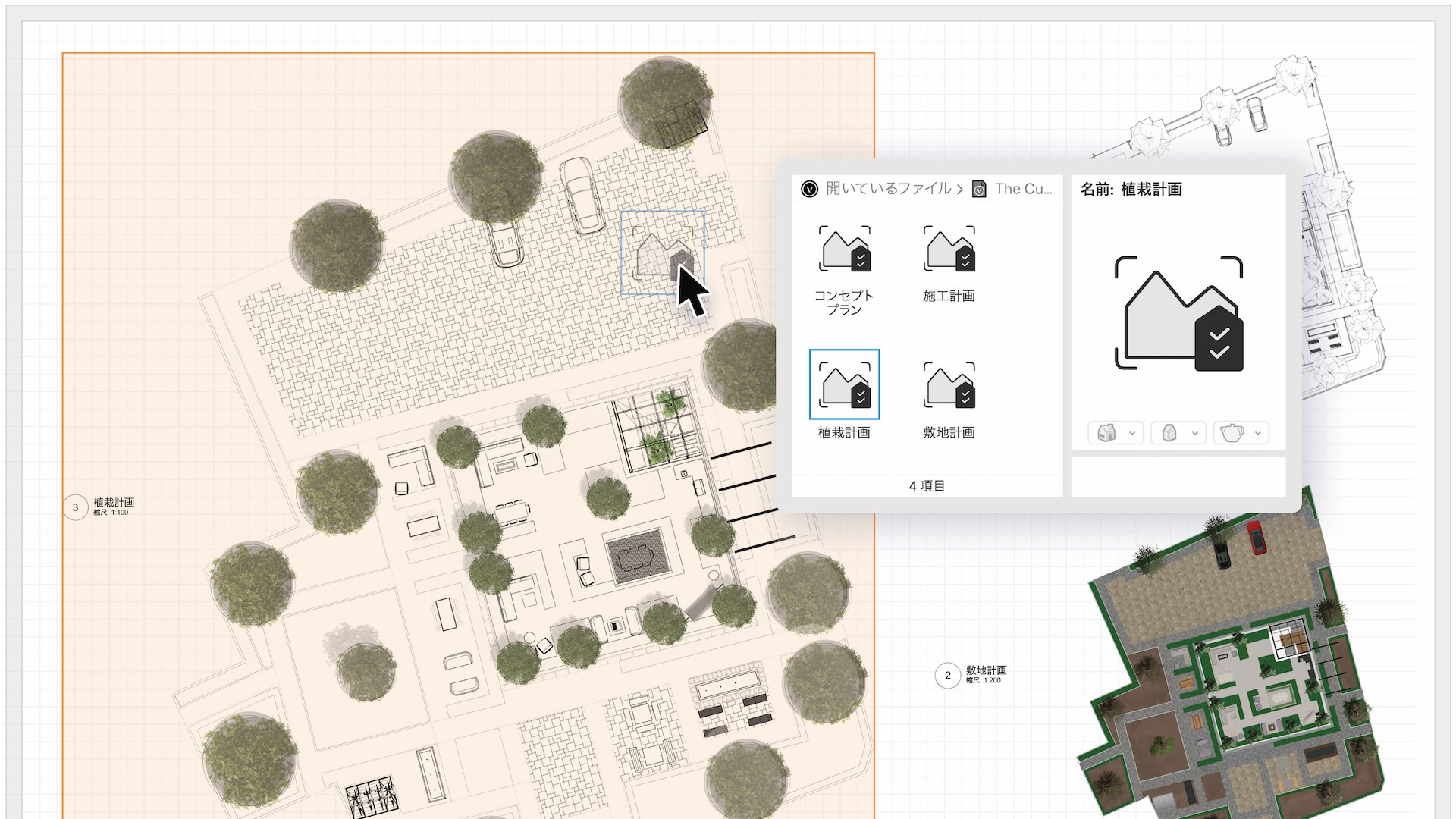Open The Cu... file breadcrumb
The height and width of the screenshot is (819, 1456).
pyautogui.click(x=1024, y=189)
